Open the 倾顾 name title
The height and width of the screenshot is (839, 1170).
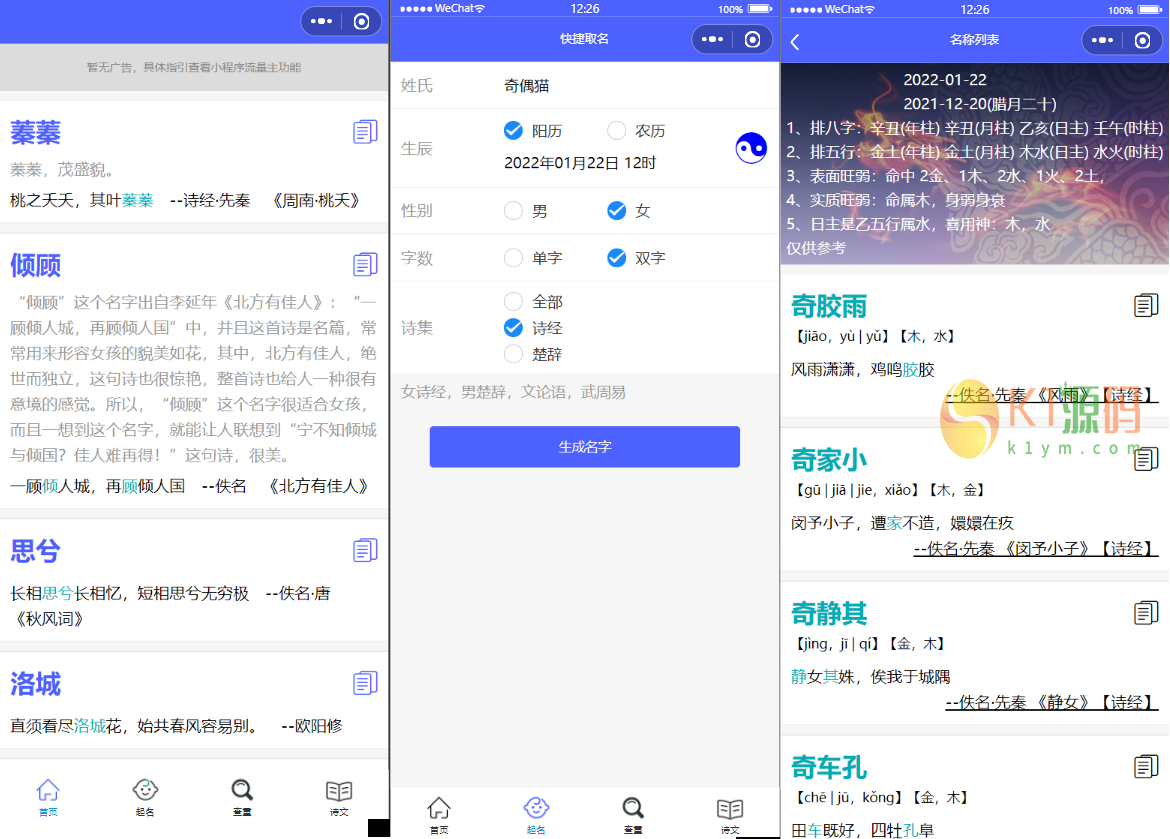[35, 265]
